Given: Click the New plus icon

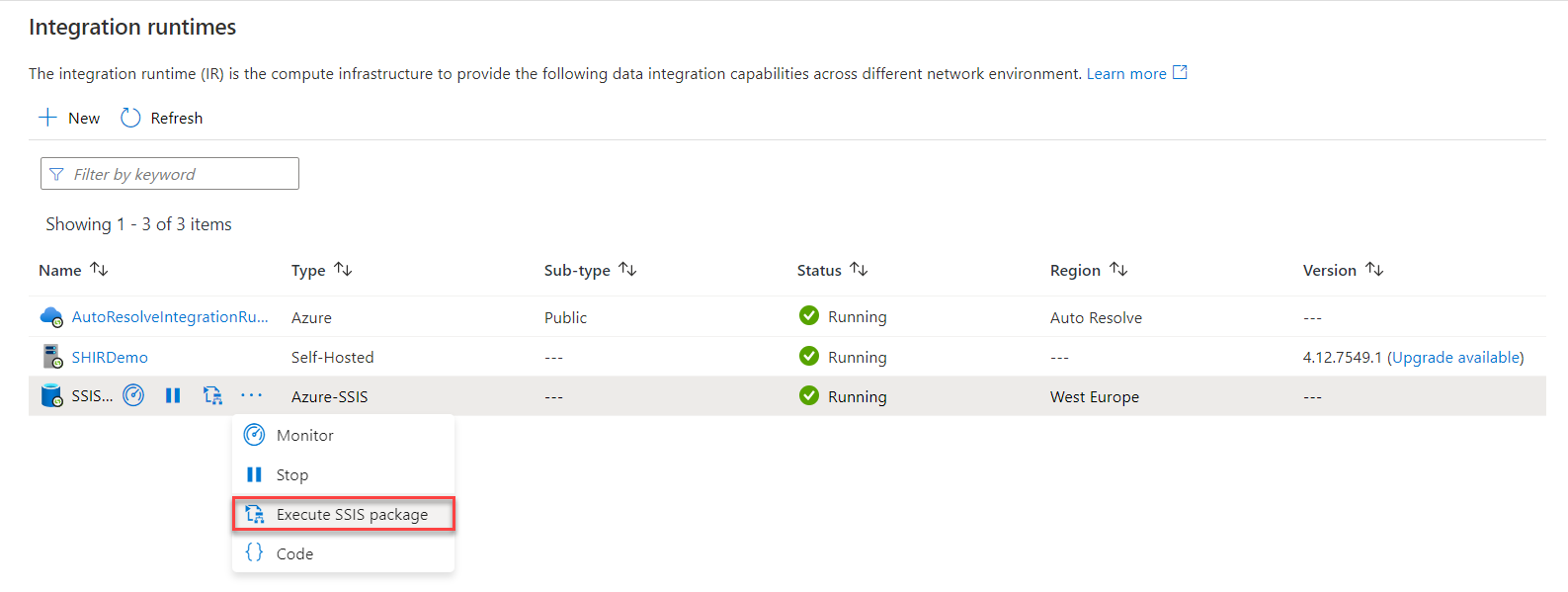Looking at the screenshot, I should pyautogui.click(x=47, y=118).
